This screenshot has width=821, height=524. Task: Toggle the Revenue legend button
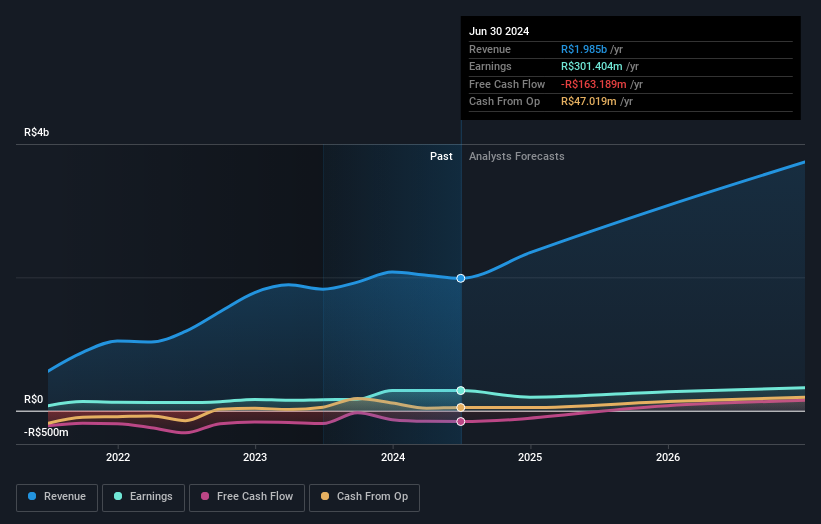tap(57, 497)
